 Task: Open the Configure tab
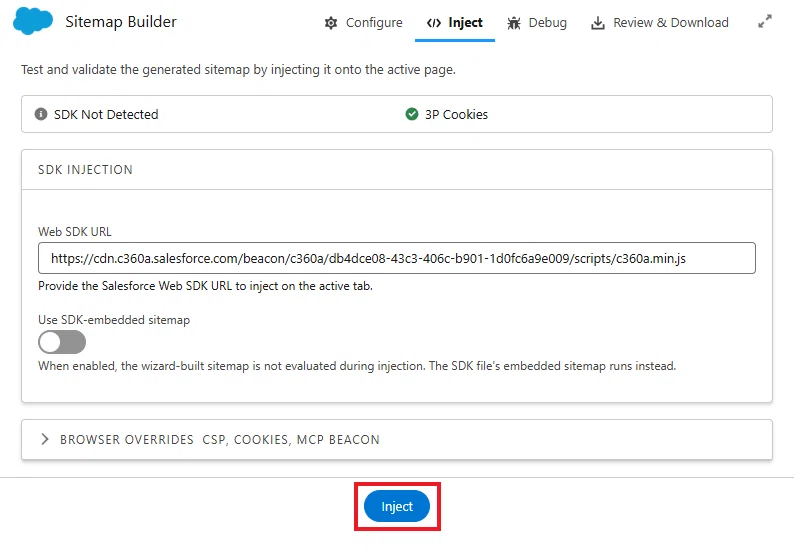coord(364,23)
